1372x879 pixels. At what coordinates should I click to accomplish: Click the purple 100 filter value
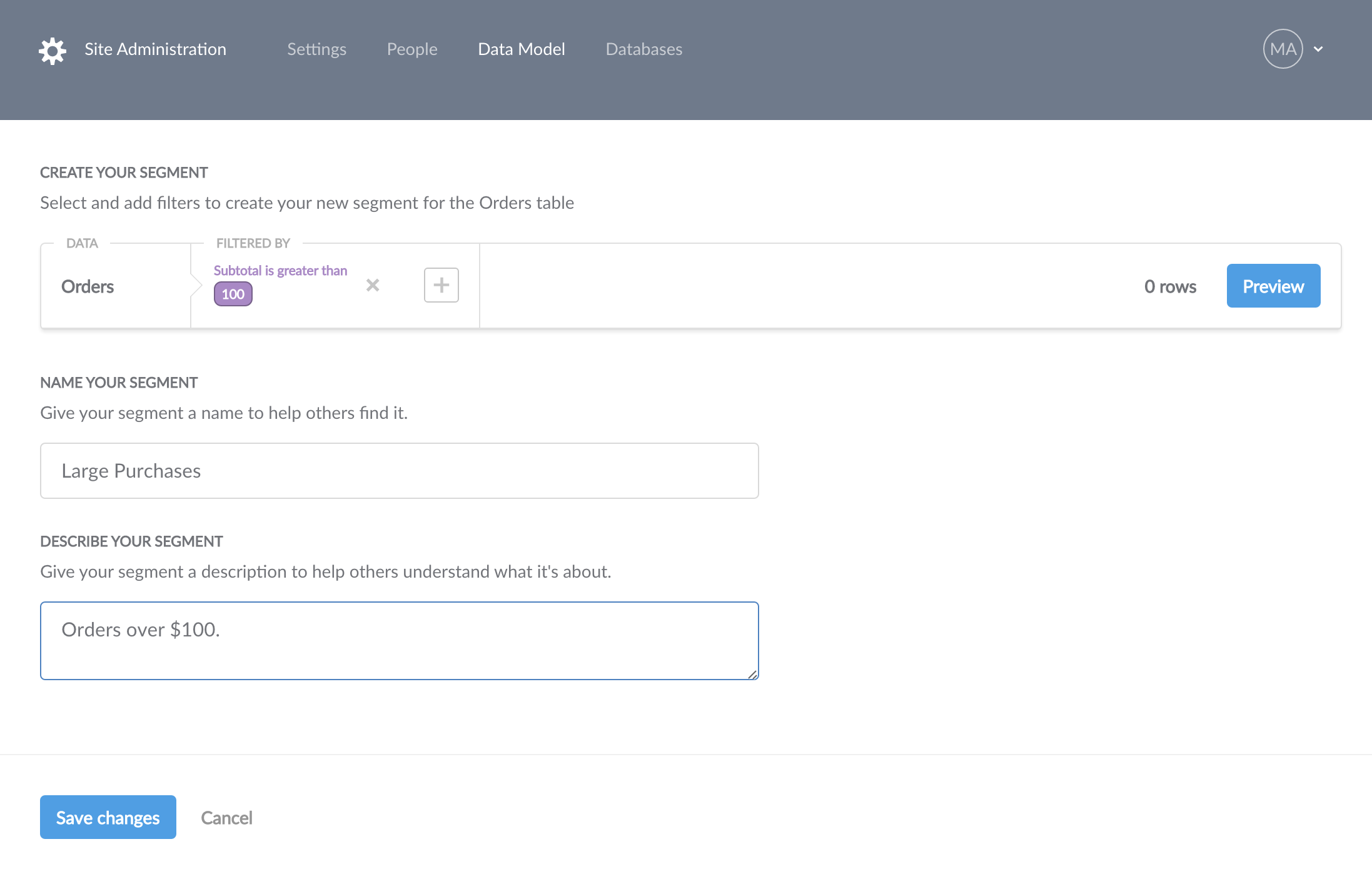(x=233, y=294)
